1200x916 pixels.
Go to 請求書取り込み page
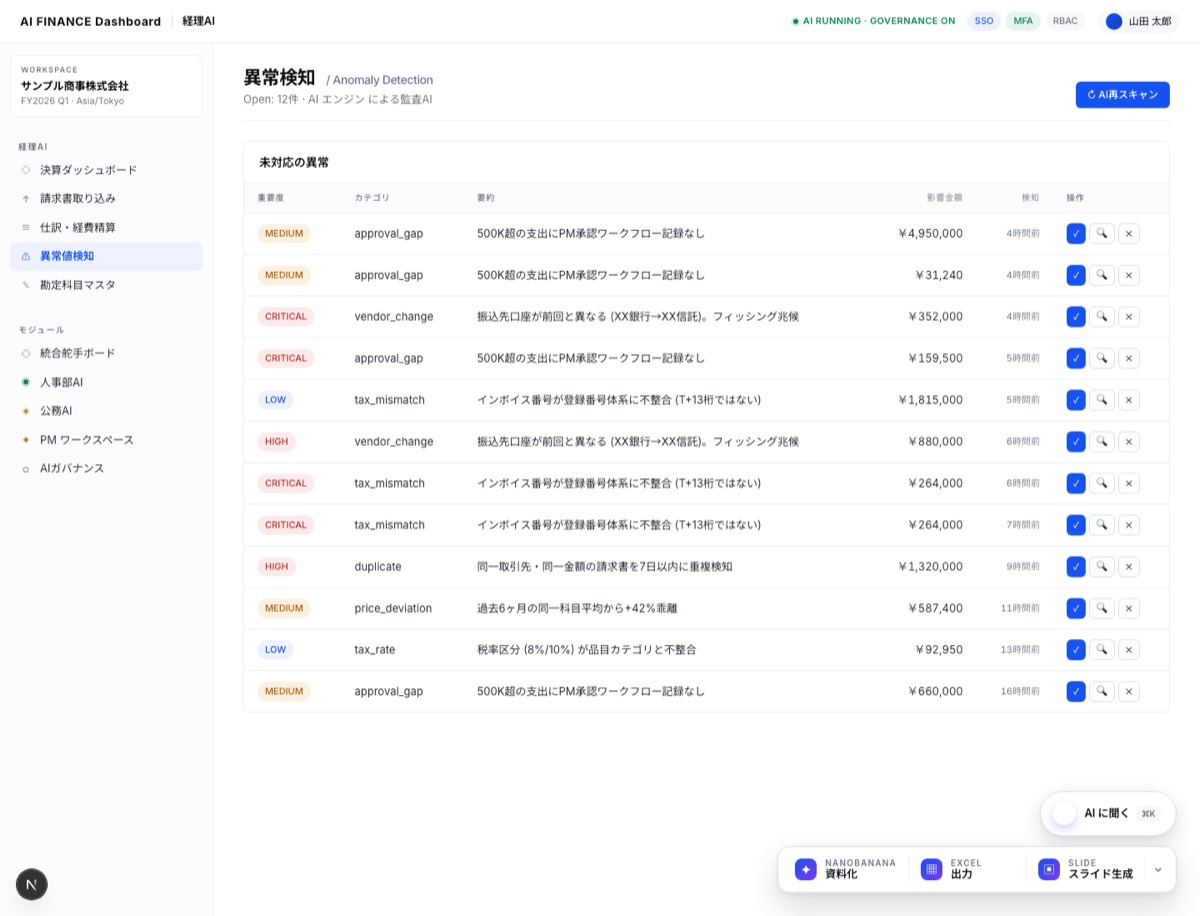106,199
